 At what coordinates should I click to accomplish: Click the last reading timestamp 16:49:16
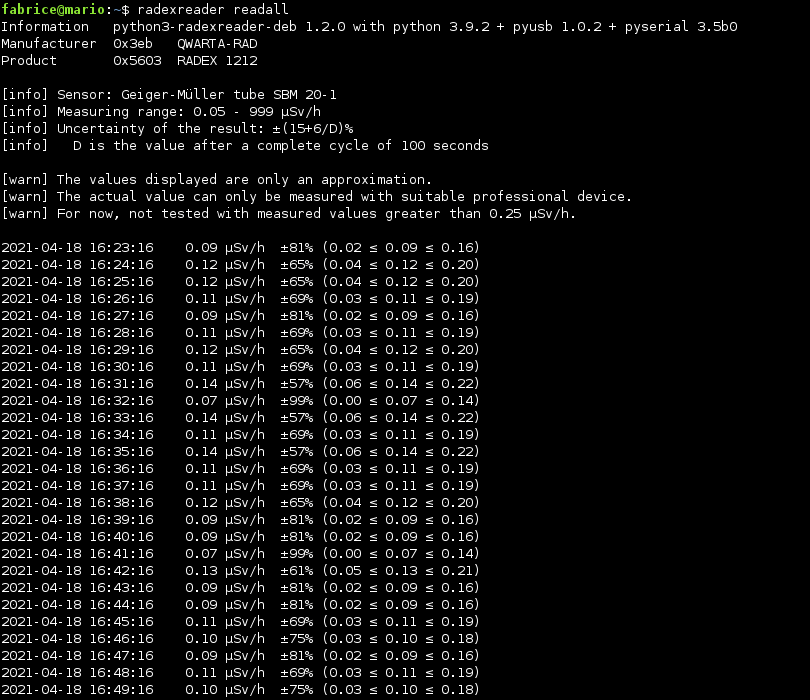[x=121, y=689]
